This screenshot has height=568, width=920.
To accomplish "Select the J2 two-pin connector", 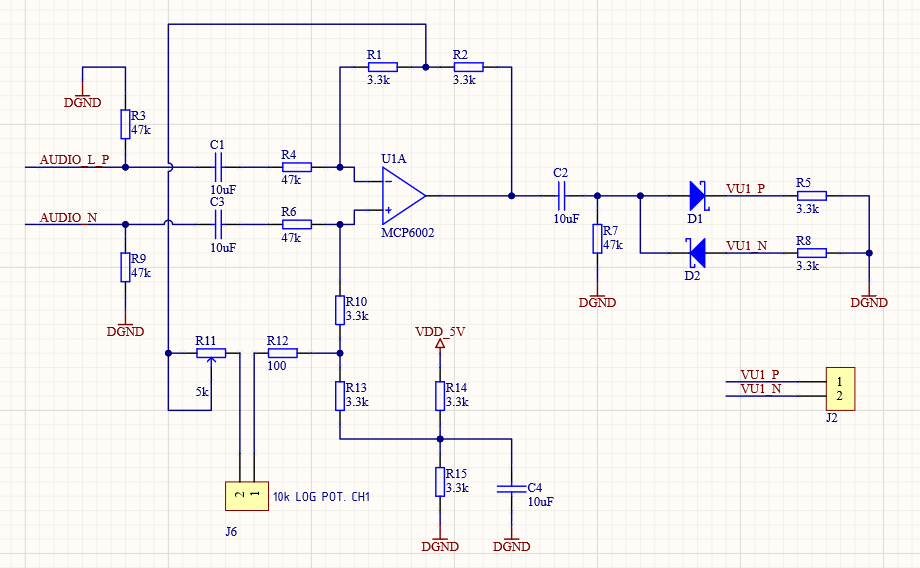I will [840, 388].
